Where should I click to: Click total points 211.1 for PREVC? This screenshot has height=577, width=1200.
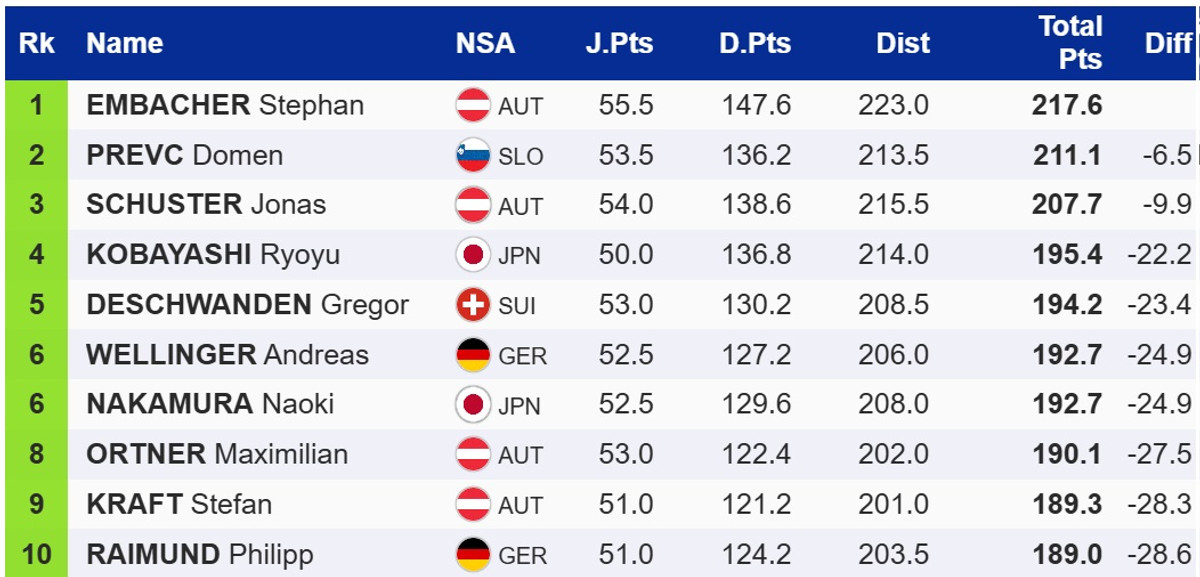click(x=1067, y=155)
